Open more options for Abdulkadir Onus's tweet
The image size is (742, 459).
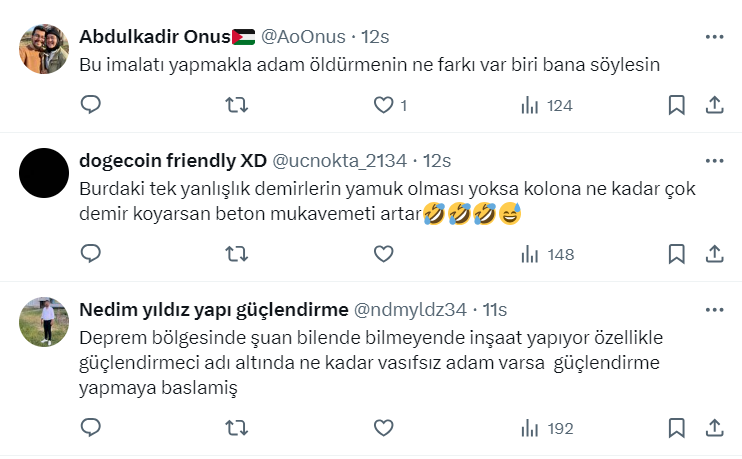click(x=714, y=37)
